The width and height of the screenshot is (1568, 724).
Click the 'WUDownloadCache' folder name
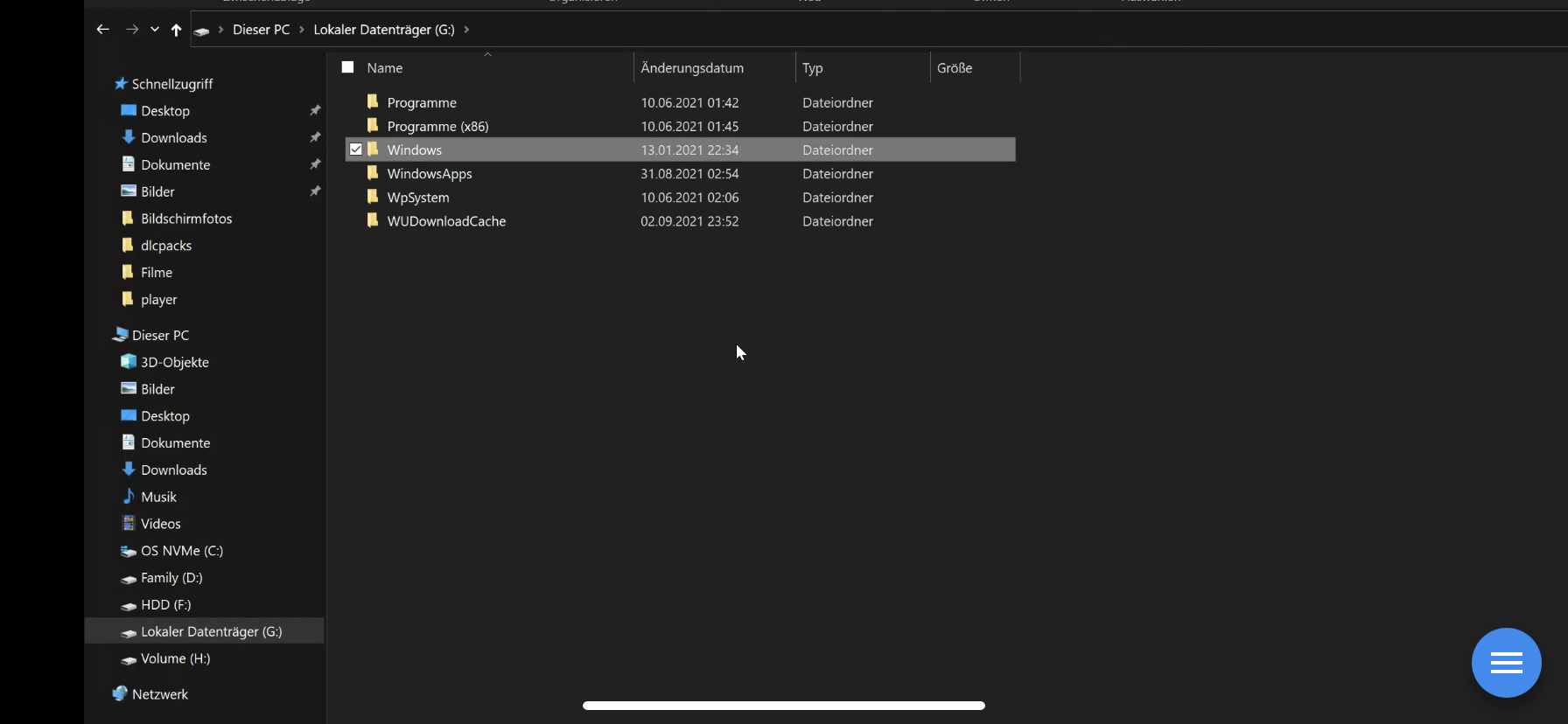(x=447, y=221)
